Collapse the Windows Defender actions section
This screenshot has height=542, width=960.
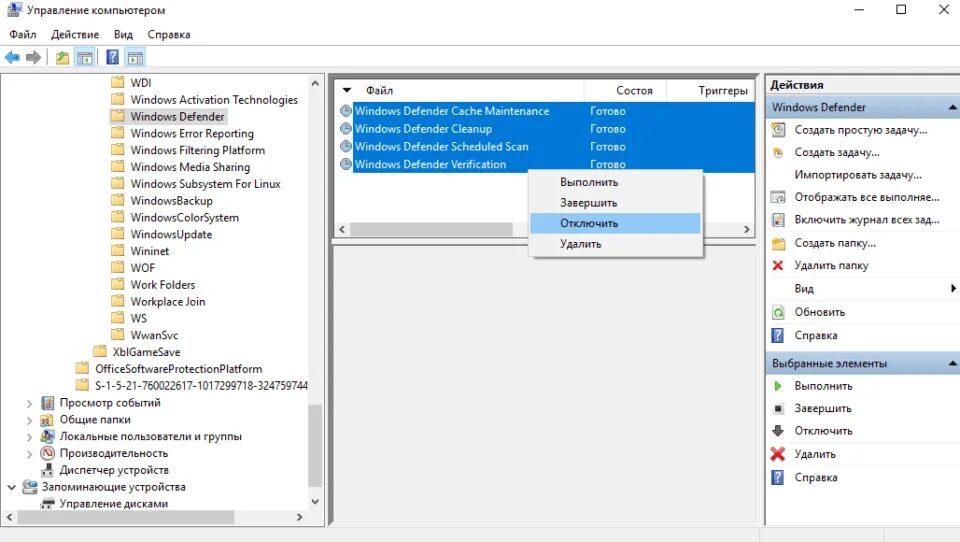pyautogui.click(x=952, y=107)
